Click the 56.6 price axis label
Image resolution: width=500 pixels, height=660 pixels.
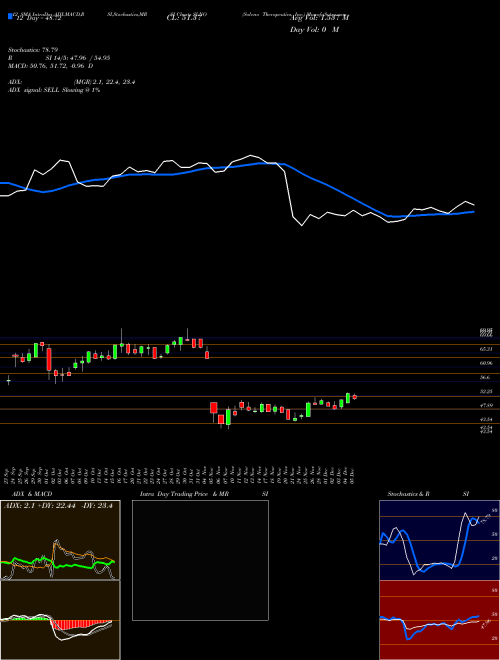485,378
